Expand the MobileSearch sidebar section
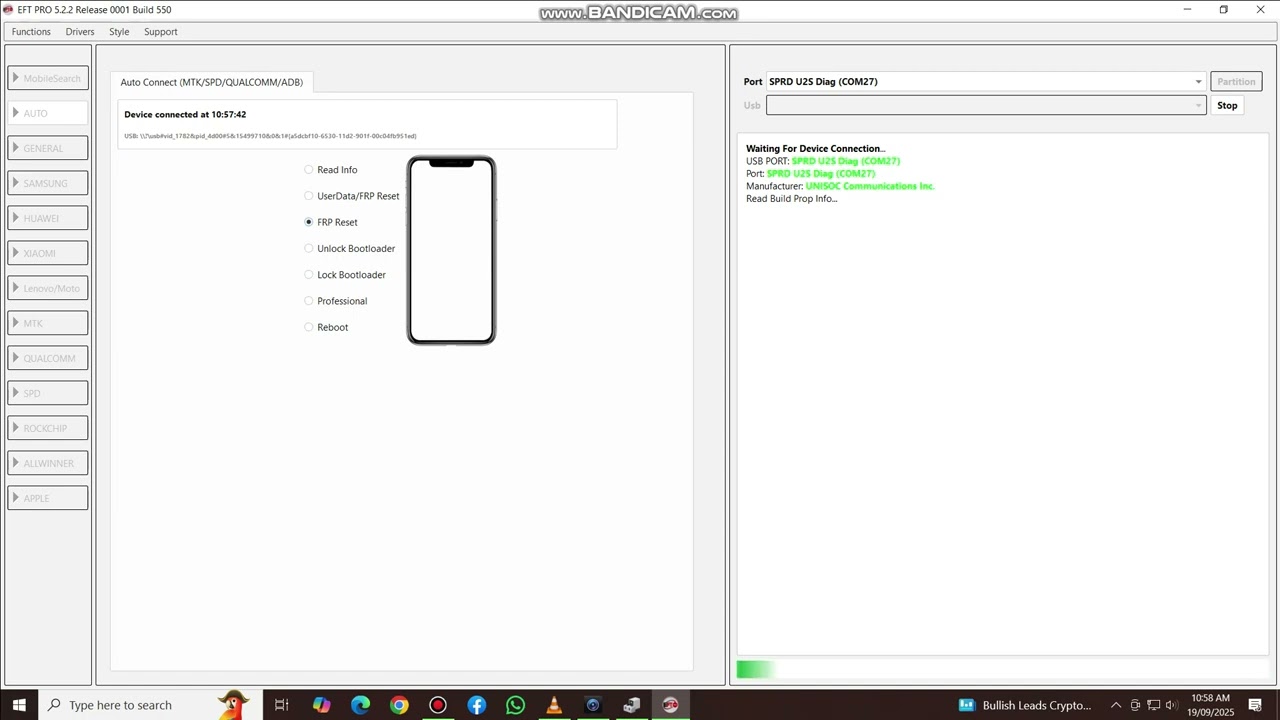 [48, 78]
